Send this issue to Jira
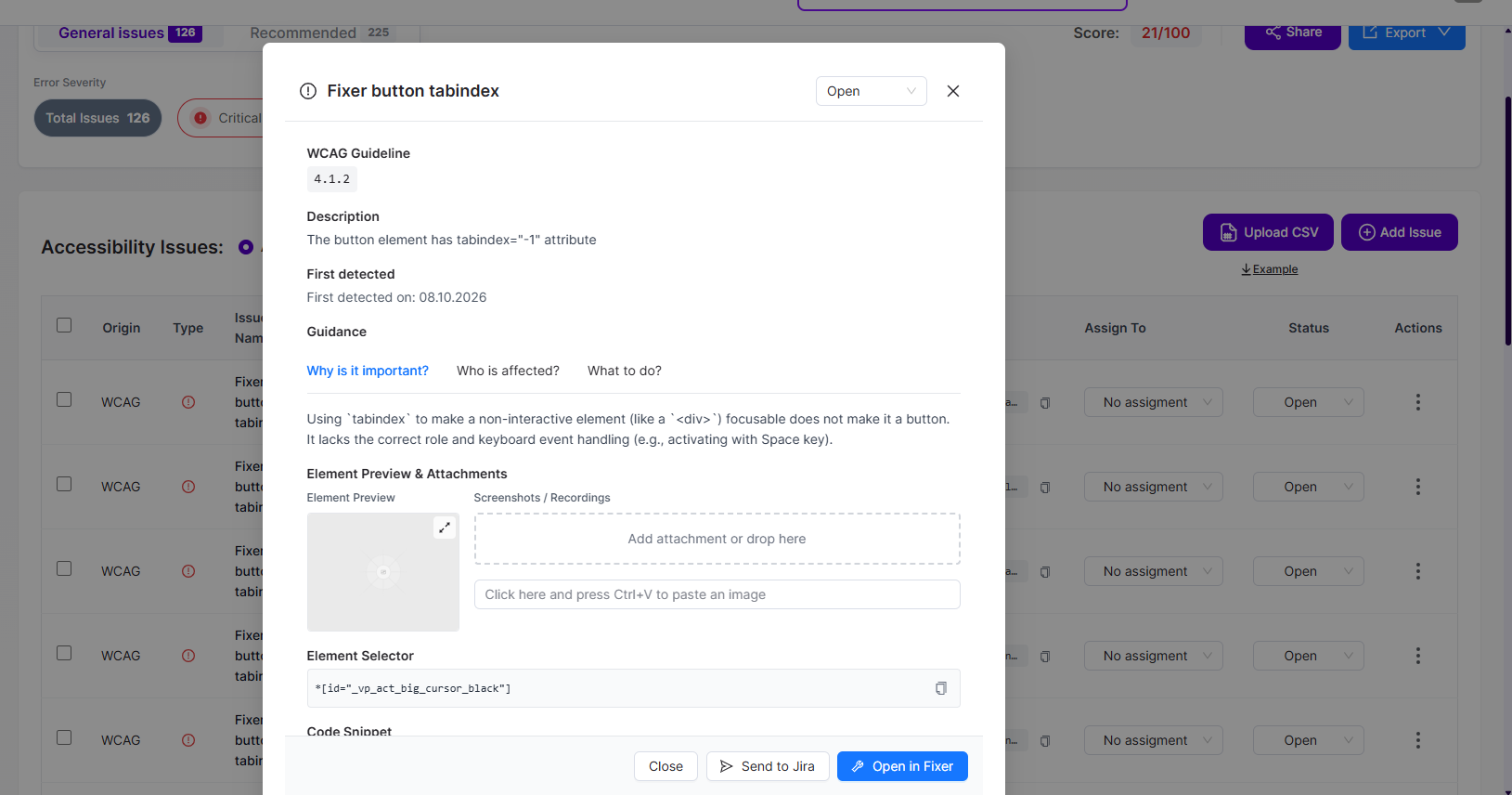This screenshot has width=1512, height=795. pos(768,766)
